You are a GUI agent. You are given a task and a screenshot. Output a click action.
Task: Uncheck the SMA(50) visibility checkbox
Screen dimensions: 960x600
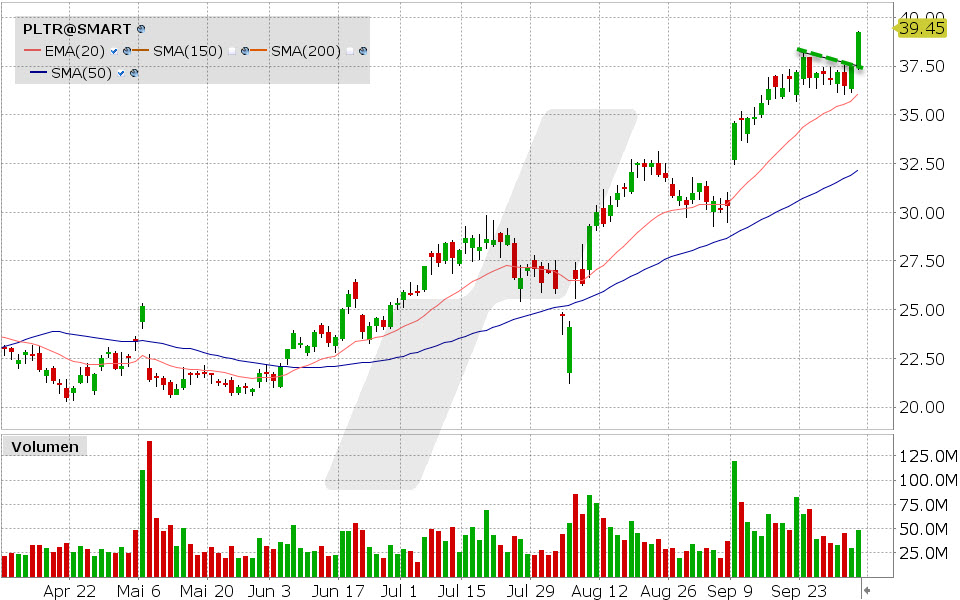[x=121, y=73]
